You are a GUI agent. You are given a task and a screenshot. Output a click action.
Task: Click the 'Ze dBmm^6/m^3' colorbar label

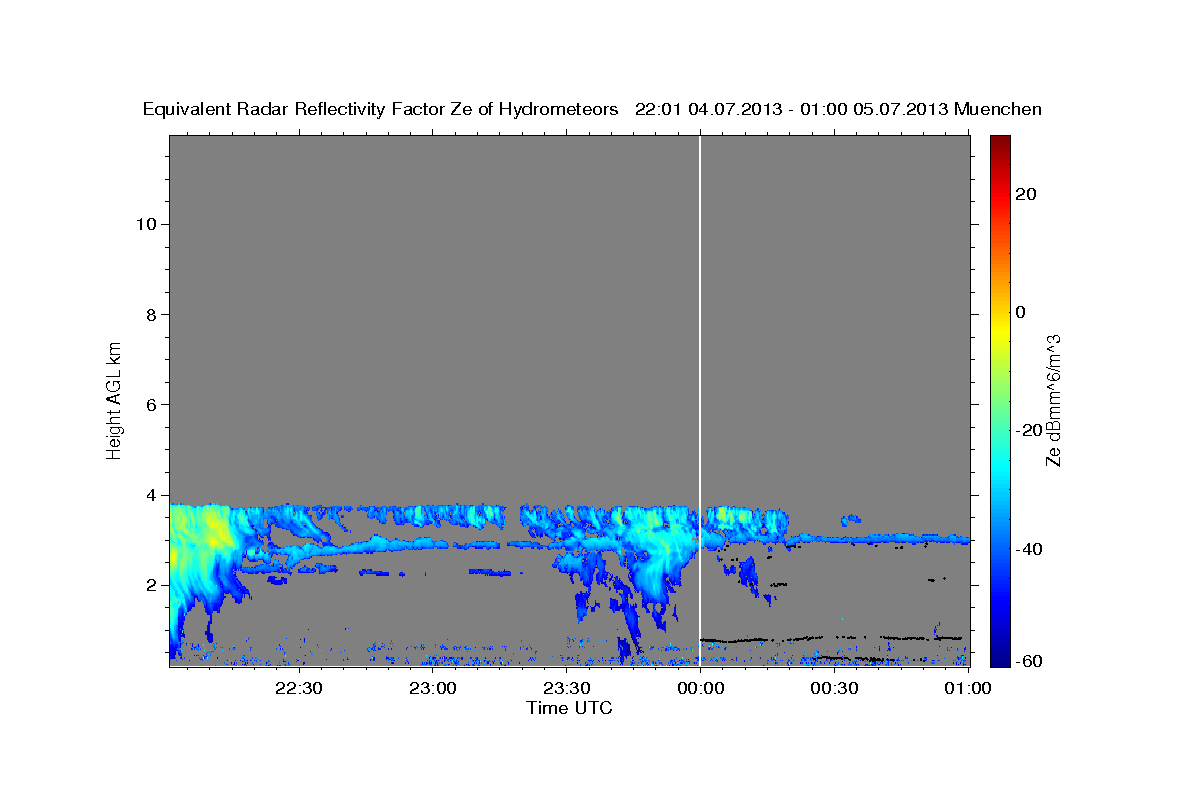pyautogui.click(x=1054, y=400)
